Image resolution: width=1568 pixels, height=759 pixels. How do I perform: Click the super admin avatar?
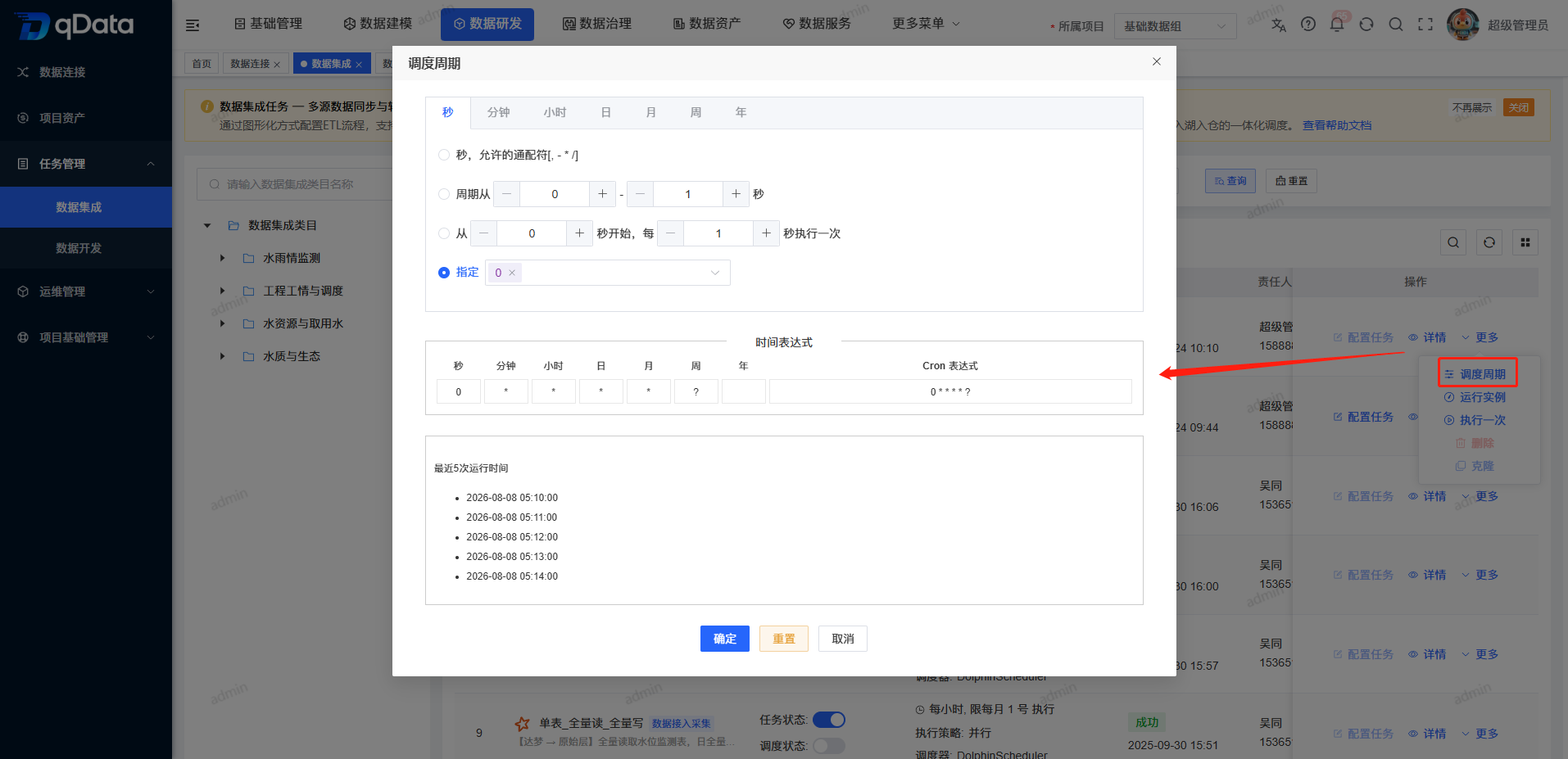click(1463, 25)
